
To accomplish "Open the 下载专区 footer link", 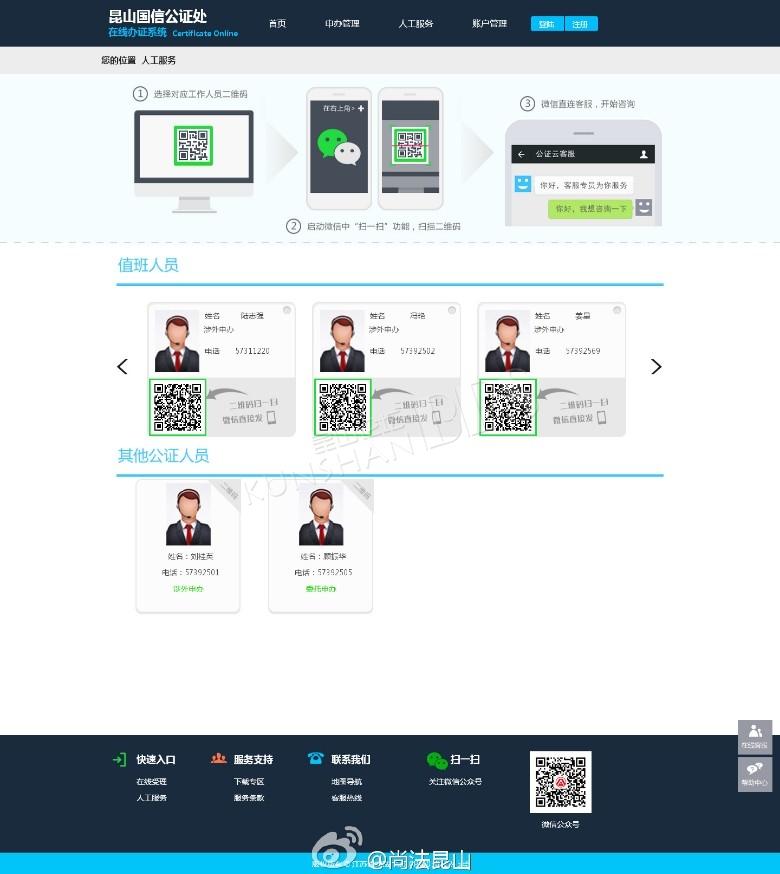I will pos(249,781).
